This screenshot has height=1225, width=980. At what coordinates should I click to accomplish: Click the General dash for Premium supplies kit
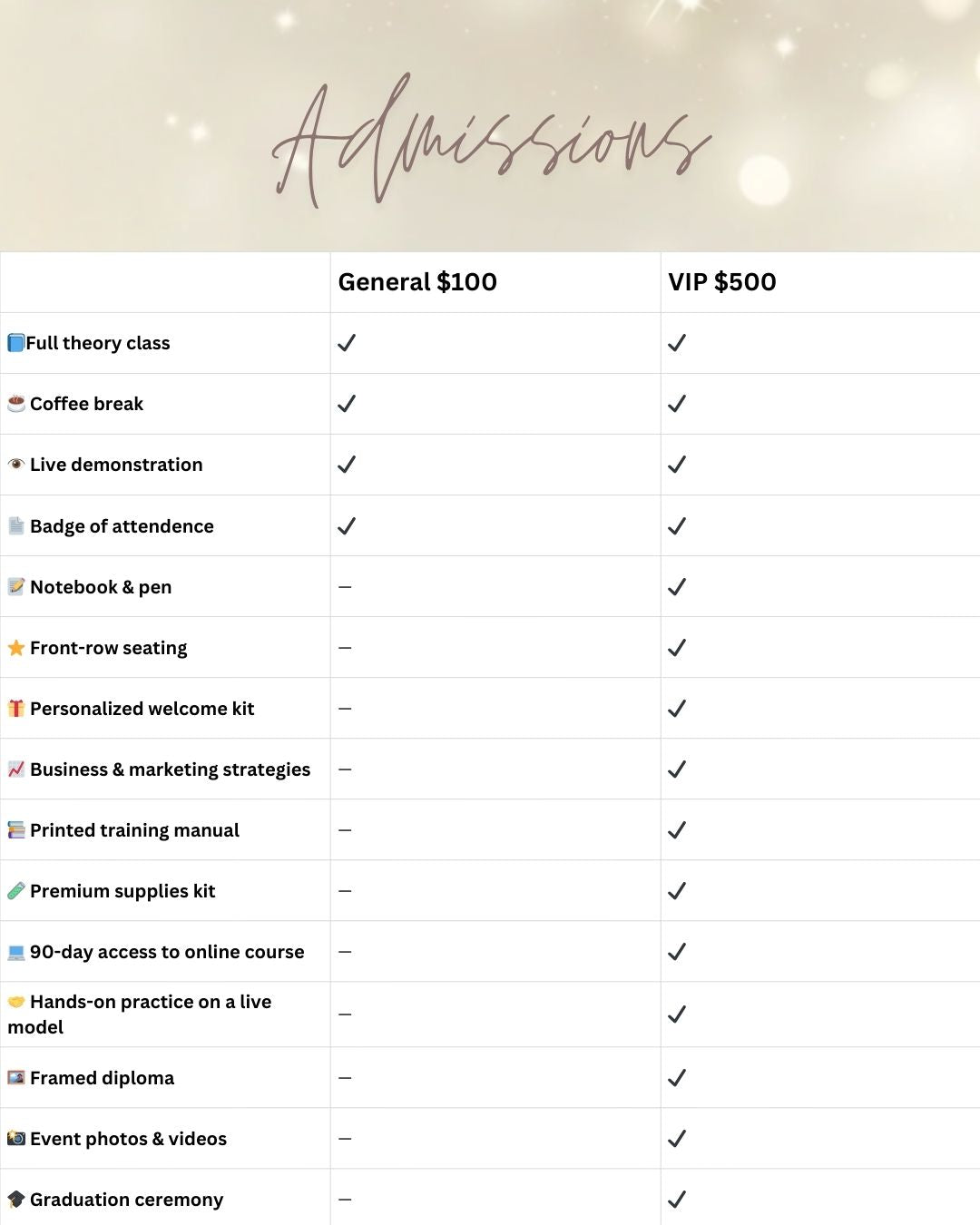pos(345,891)
